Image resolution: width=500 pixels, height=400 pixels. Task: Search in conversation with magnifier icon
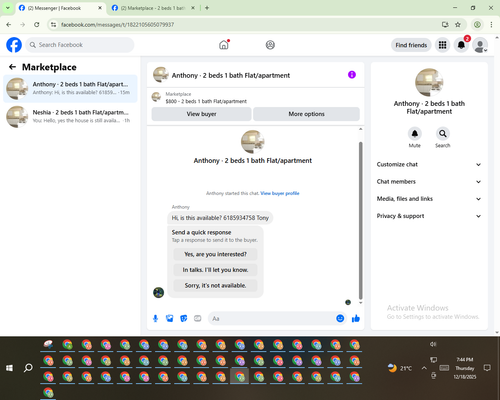coord(443,134)
